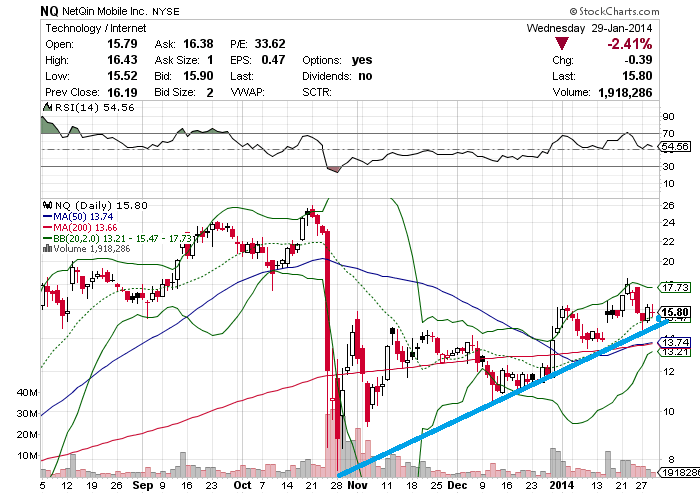Viewport: 700px width, 494px height.
Task: Click the EPS value 0.47
Action: click(x=273, y=60)
